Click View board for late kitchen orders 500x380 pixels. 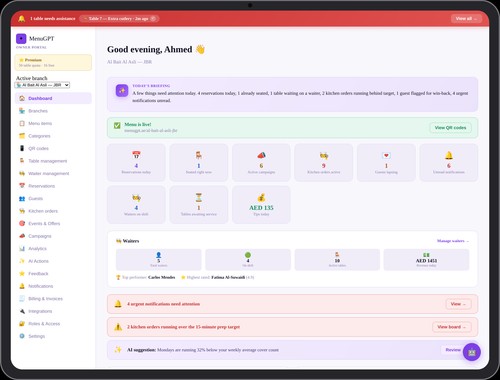click(x=452, y=327)
